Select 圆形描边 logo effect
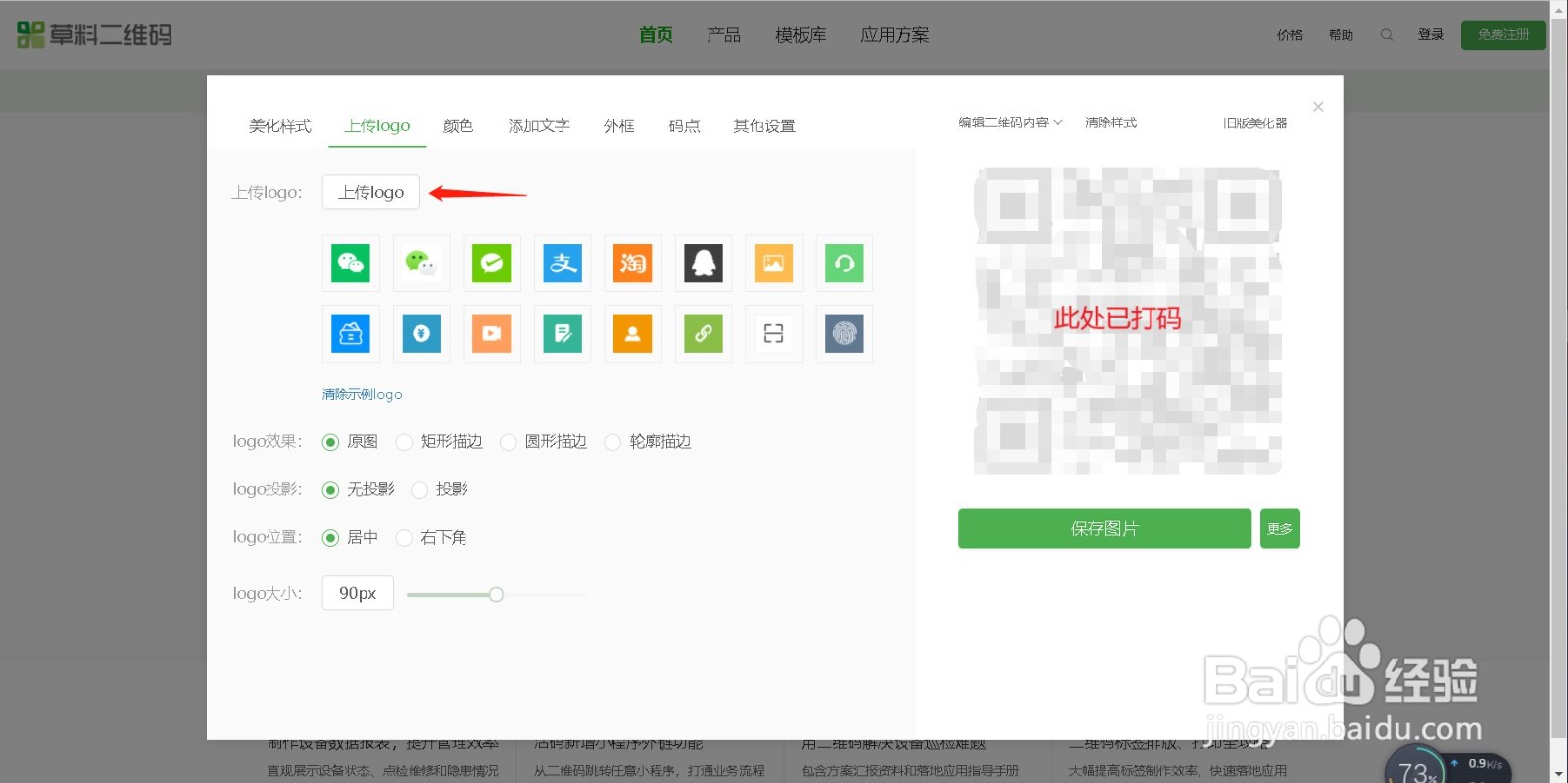Image resolution: width=1568 pixels, height=783 pixels. (508, 442)
